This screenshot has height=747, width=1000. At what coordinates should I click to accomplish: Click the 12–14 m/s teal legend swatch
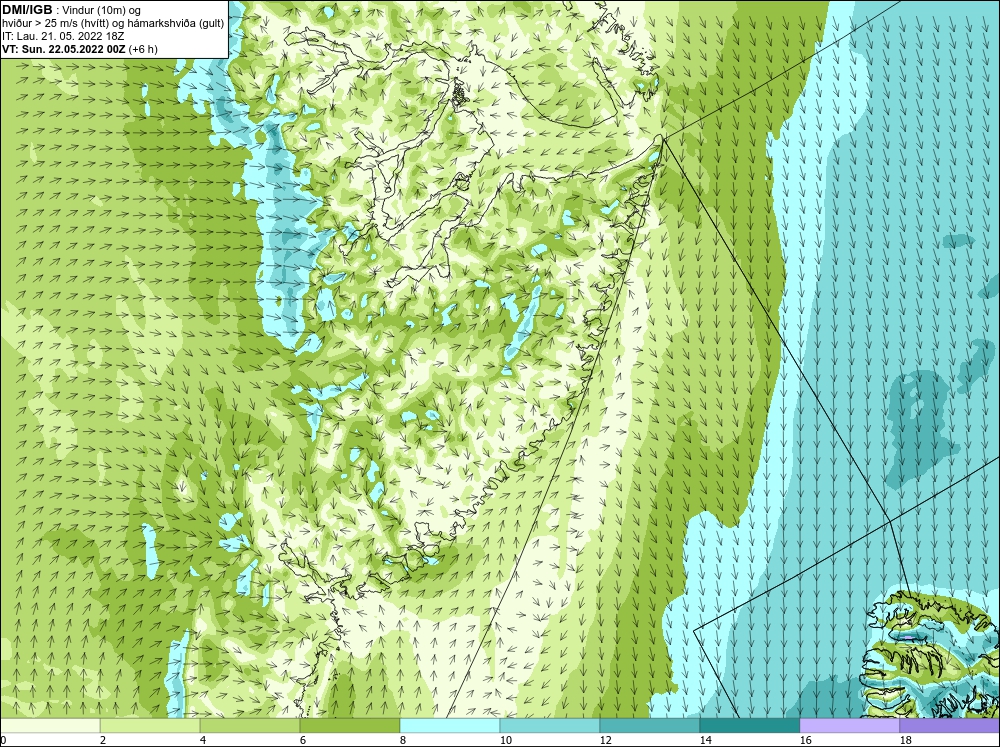coord(649,725)
